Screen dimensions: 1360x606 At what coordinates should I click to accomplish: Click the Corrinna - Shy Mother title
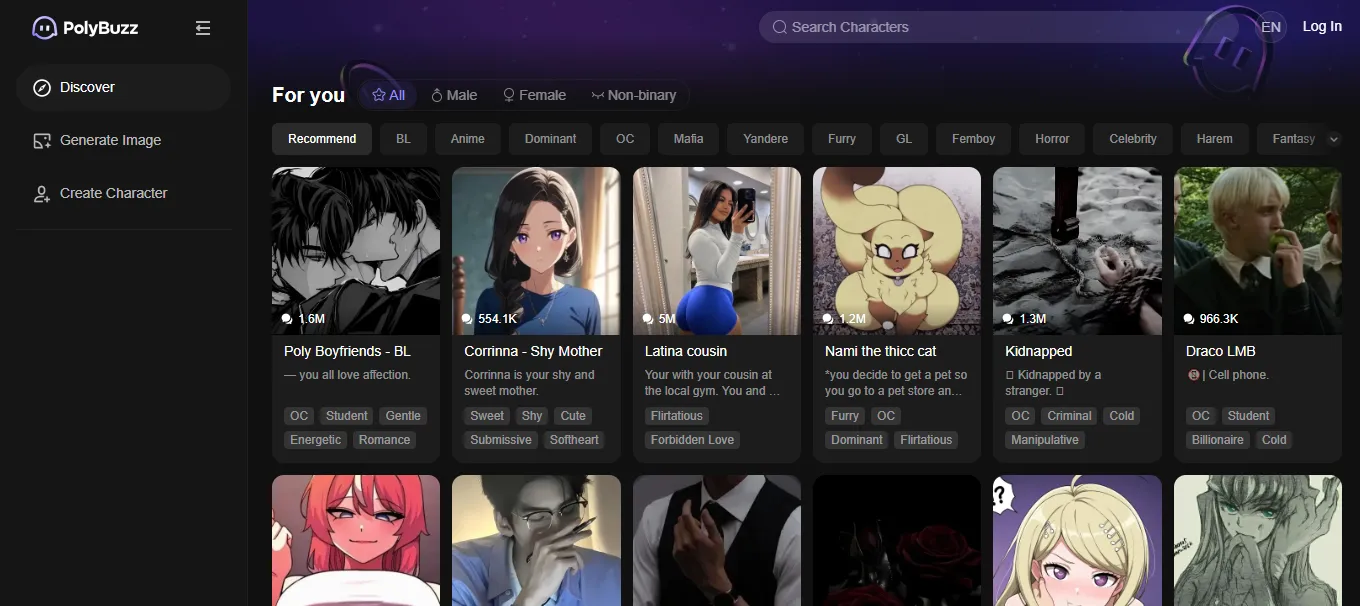coord(533,351)
